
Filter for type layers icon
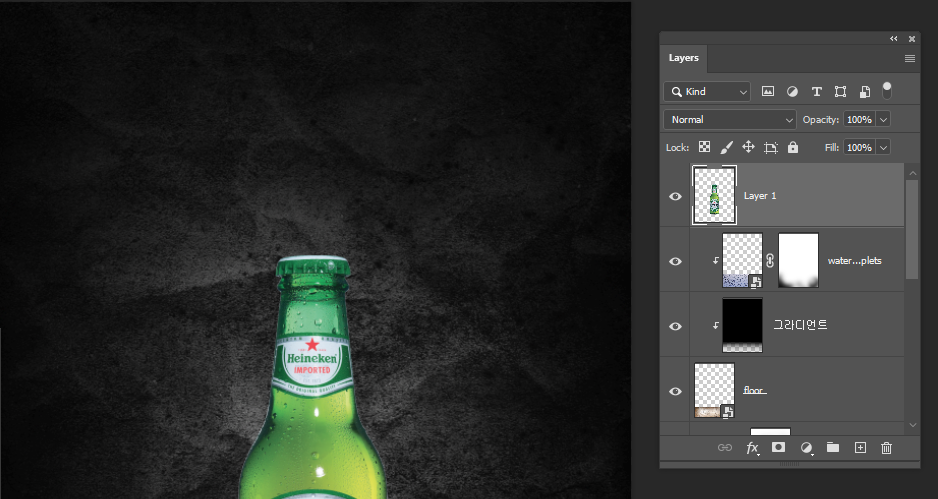(x=817, y=92)
